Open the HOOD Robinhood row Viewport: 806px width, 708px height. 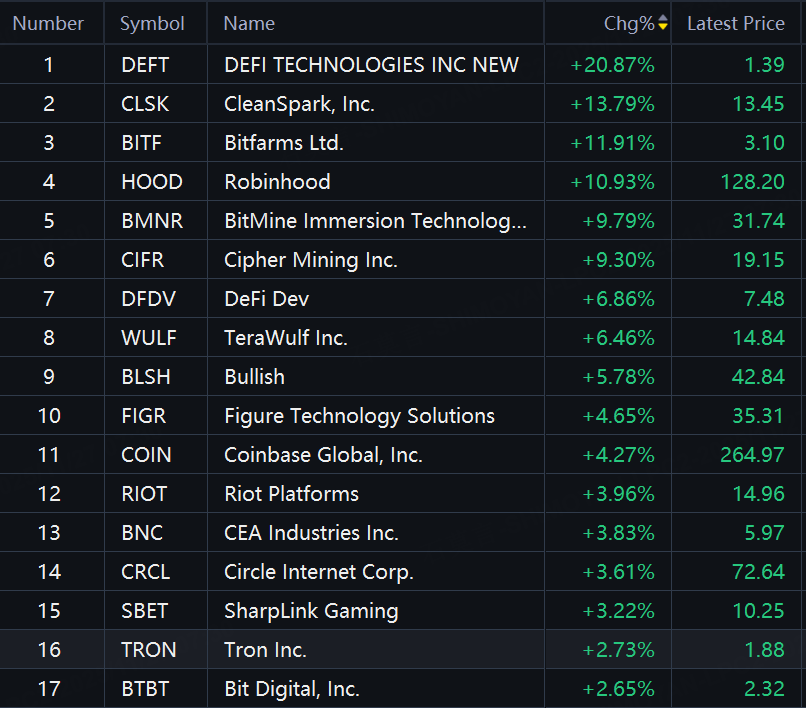(x=403, y=182)
